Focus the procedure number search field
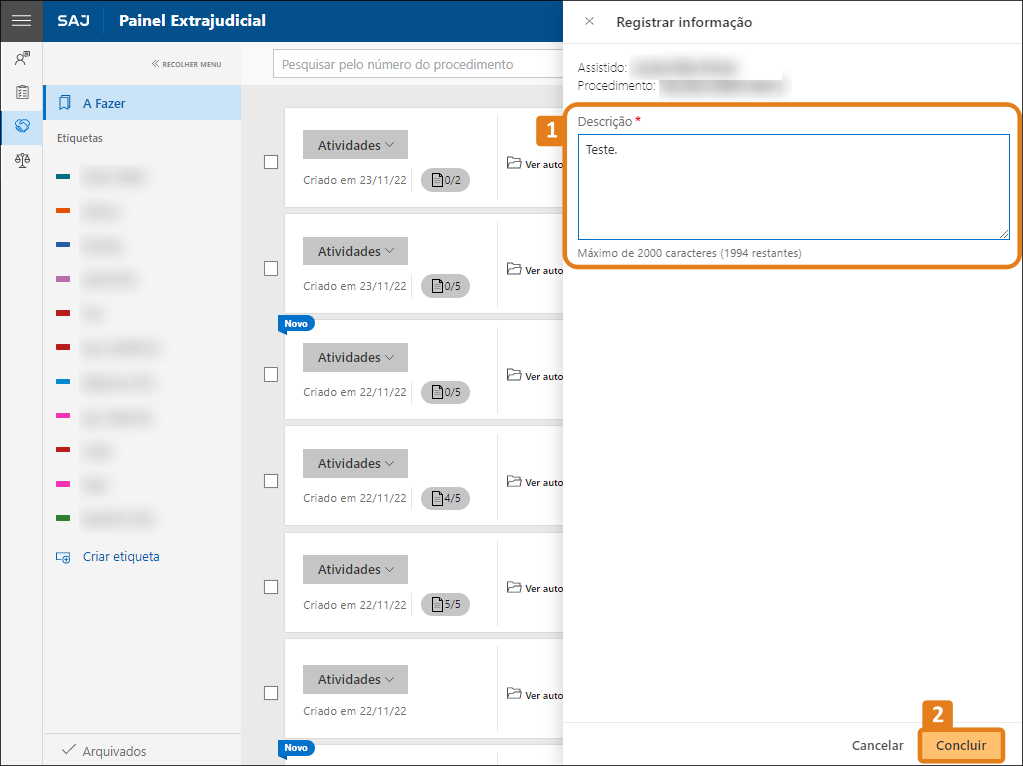The image size is (1023, 766). pyautogui.click(x=418, y=64)
